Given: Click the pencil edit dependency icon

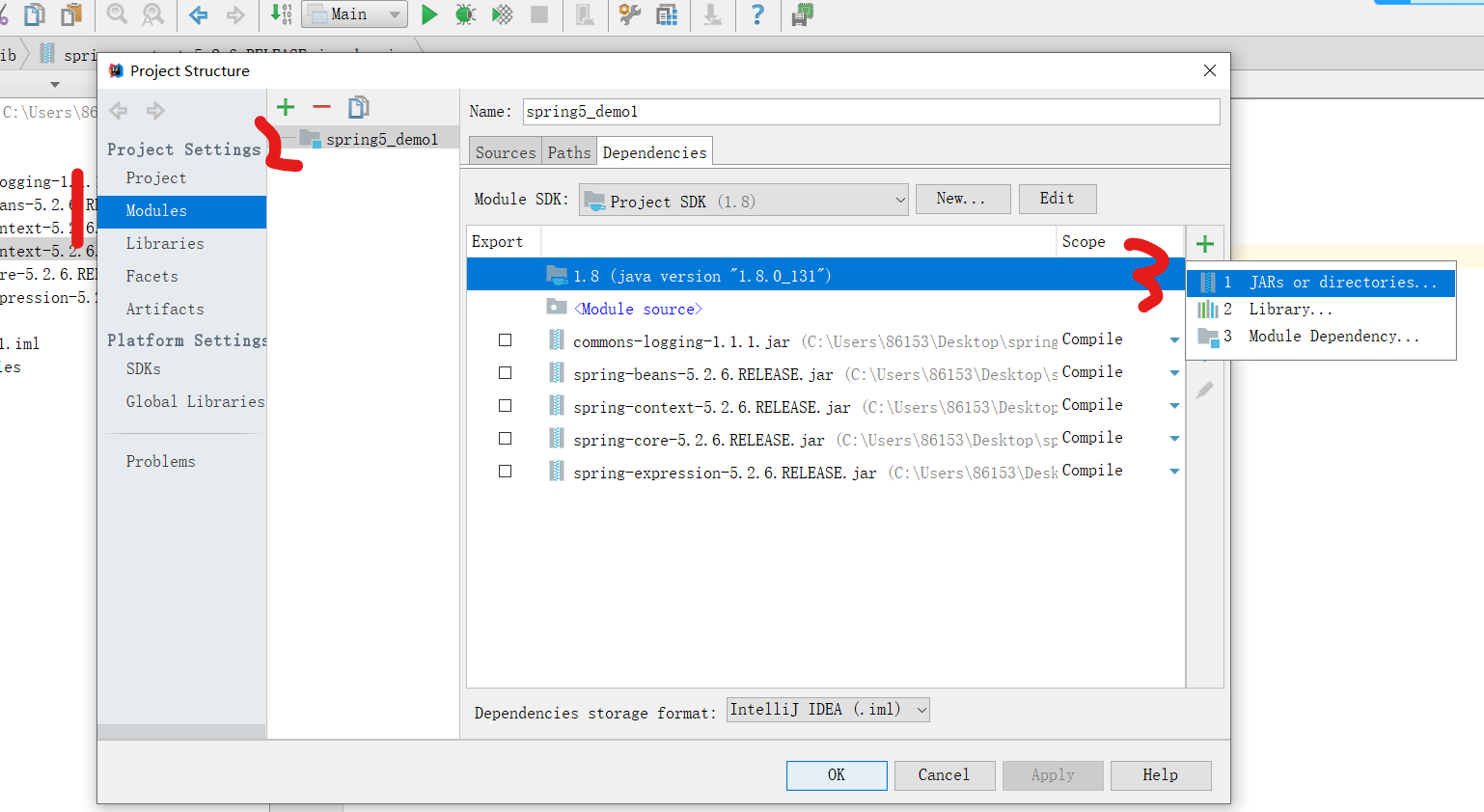Looking at the screenshot, I should click(1205, 390).
